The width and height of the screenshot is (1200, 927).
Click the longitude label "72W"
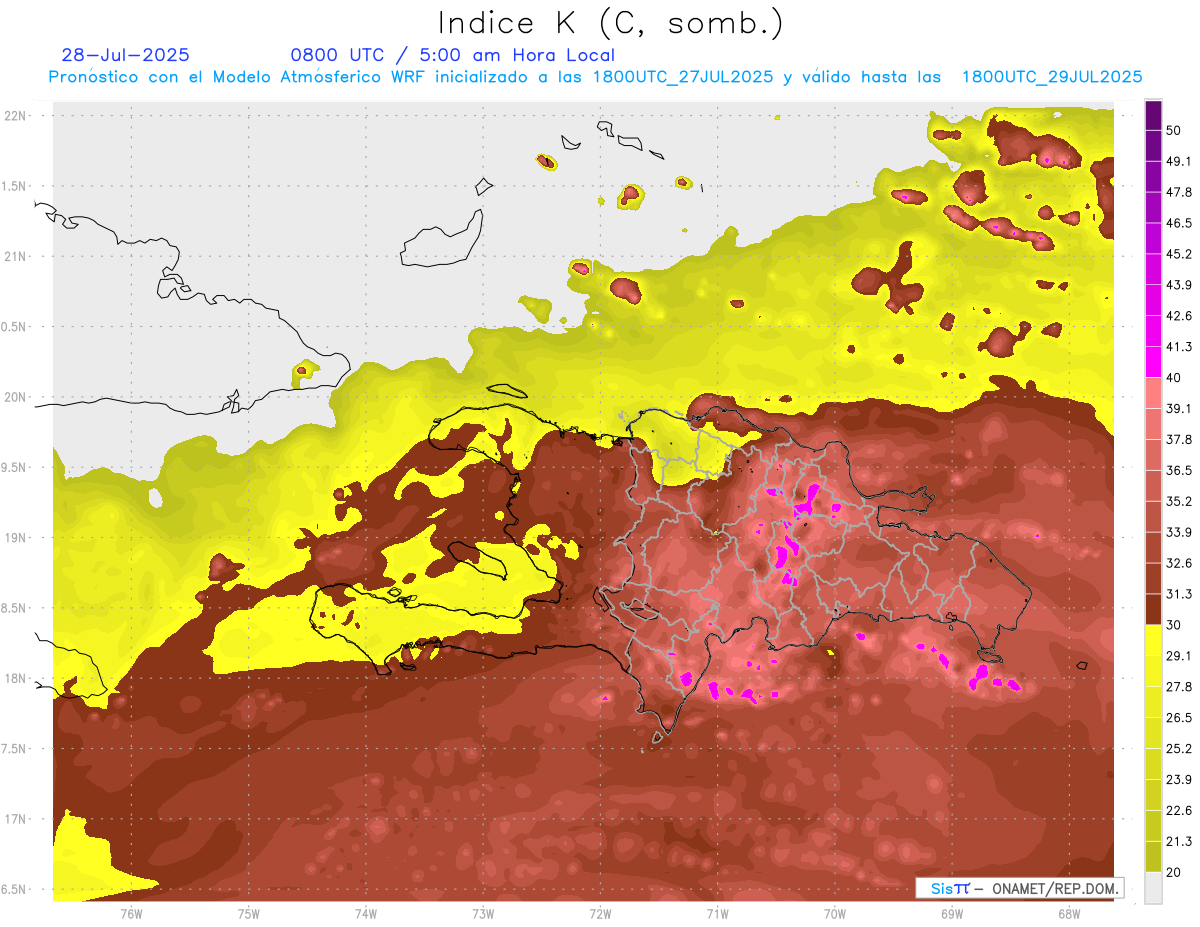(x=600, y=914)
